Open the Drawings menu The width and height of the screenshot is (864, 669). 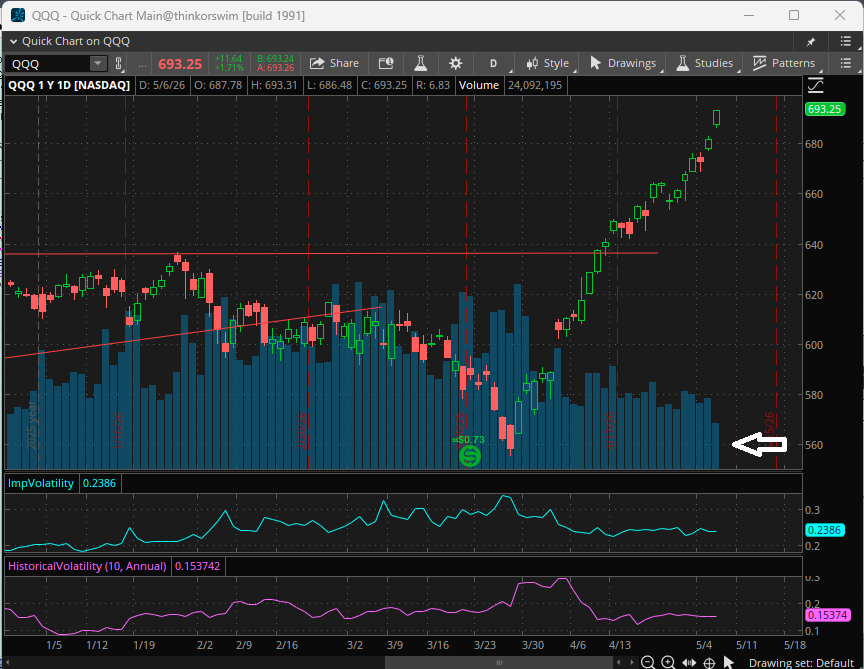pos(623,63)
